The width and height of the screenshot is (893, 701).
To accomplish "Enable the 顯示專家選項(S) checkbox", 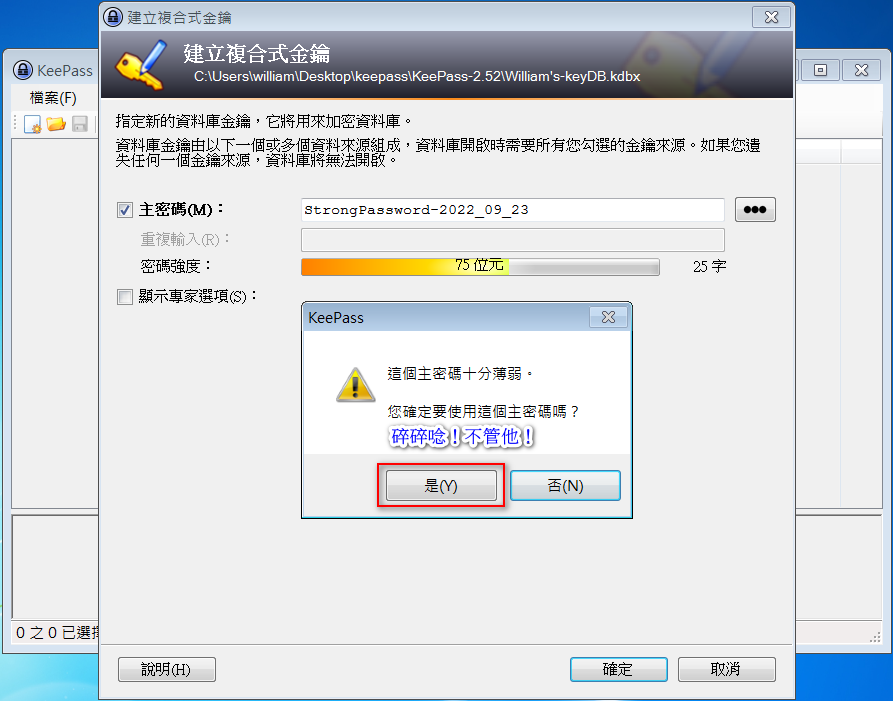I will (x=125, y=297).
